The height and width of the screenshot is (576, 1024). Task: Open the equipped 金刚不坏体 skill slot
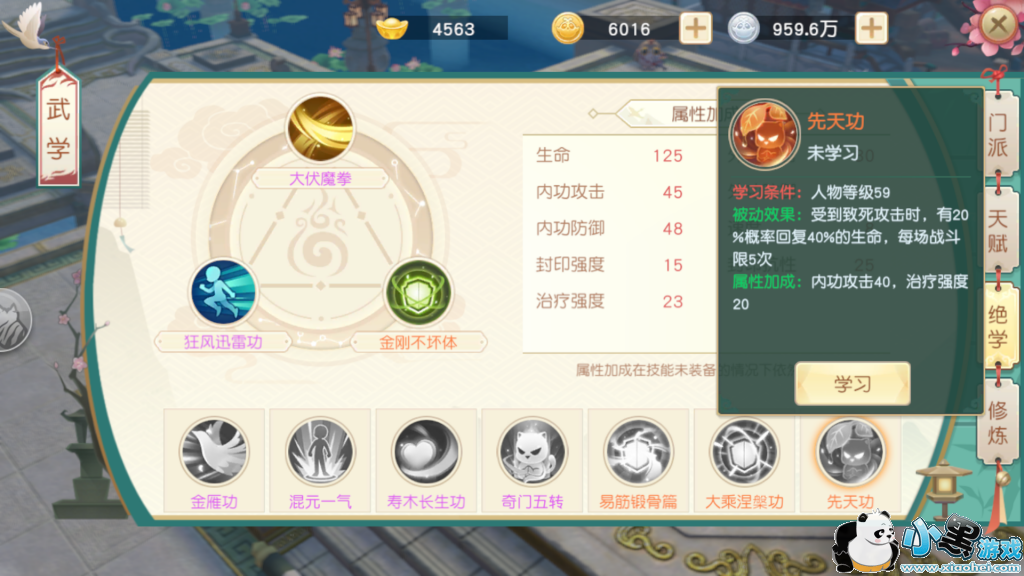(418, 292)
